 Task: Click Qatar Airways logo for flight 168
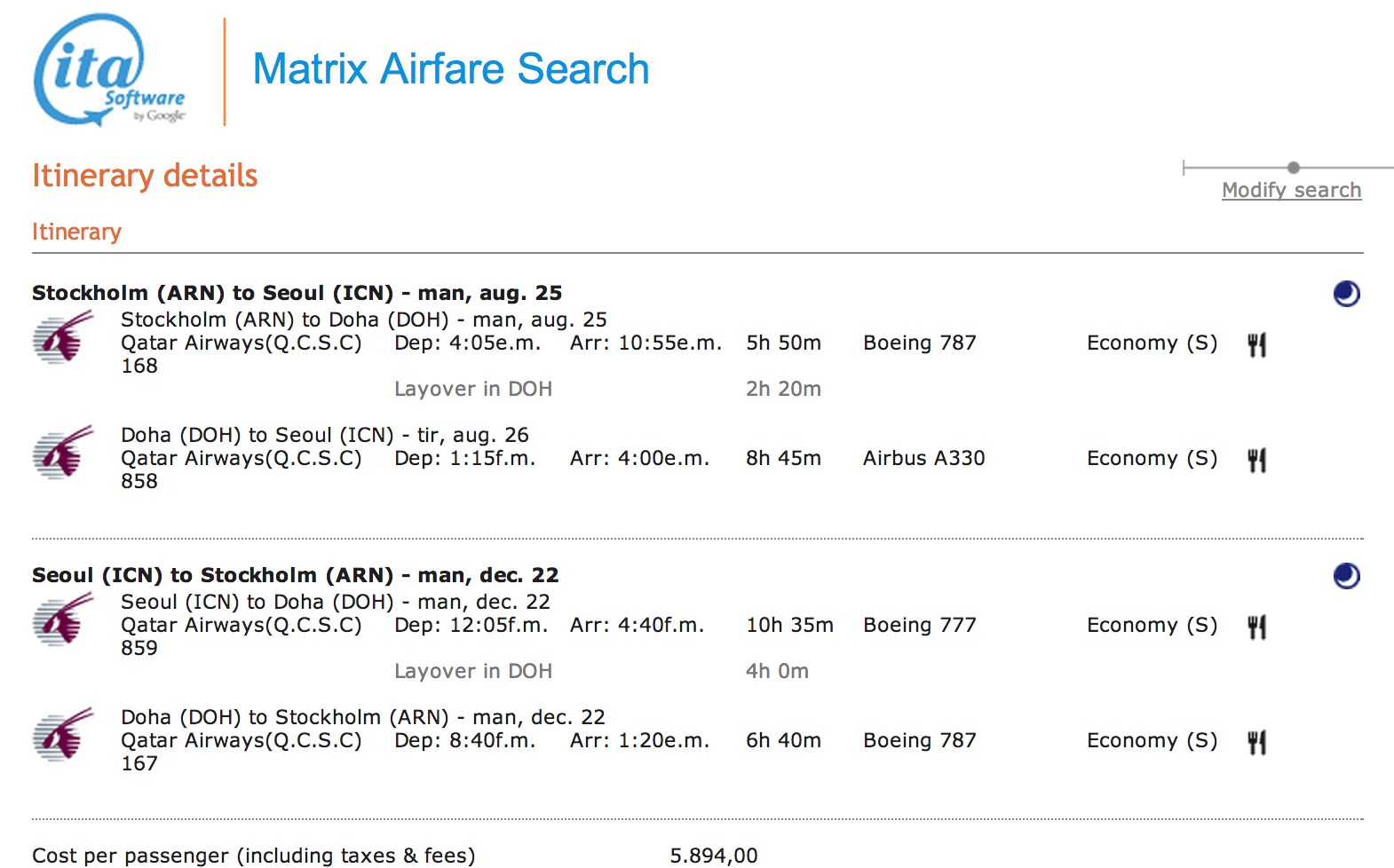(x=63, y=337)
